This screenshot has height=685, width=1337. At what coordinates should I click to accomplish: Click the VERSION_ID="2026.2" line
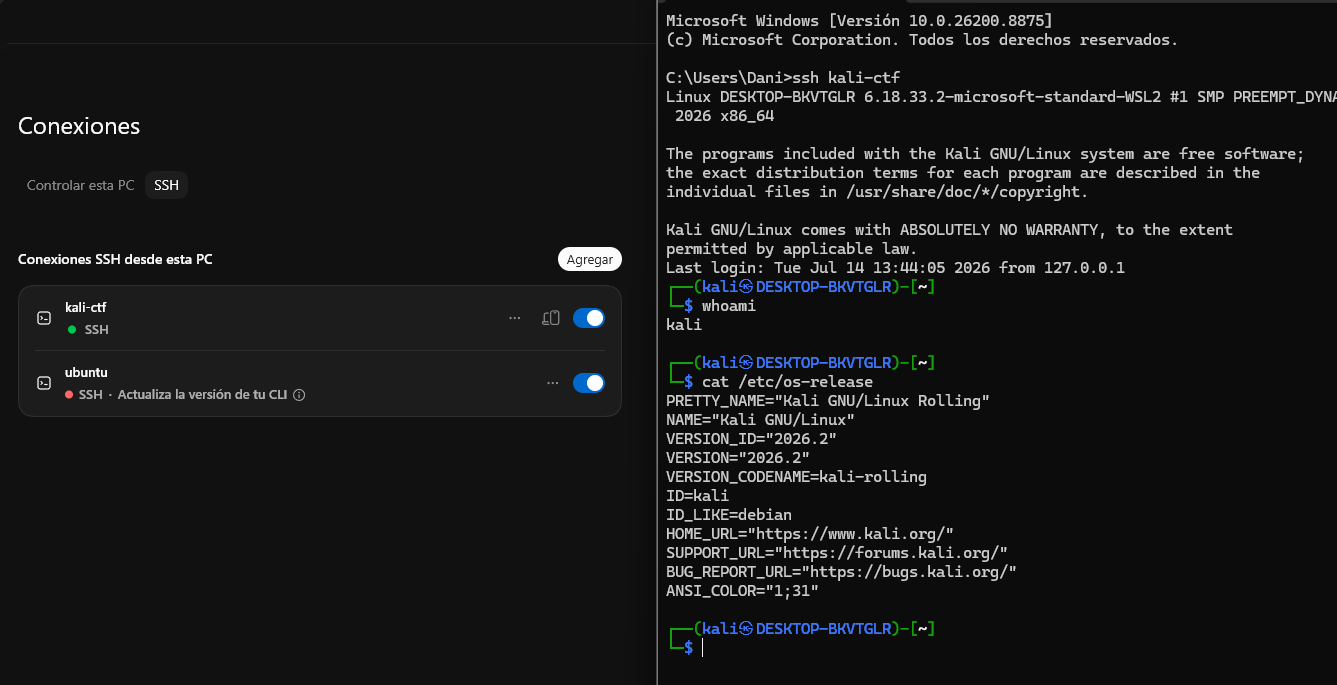[751, 439]
